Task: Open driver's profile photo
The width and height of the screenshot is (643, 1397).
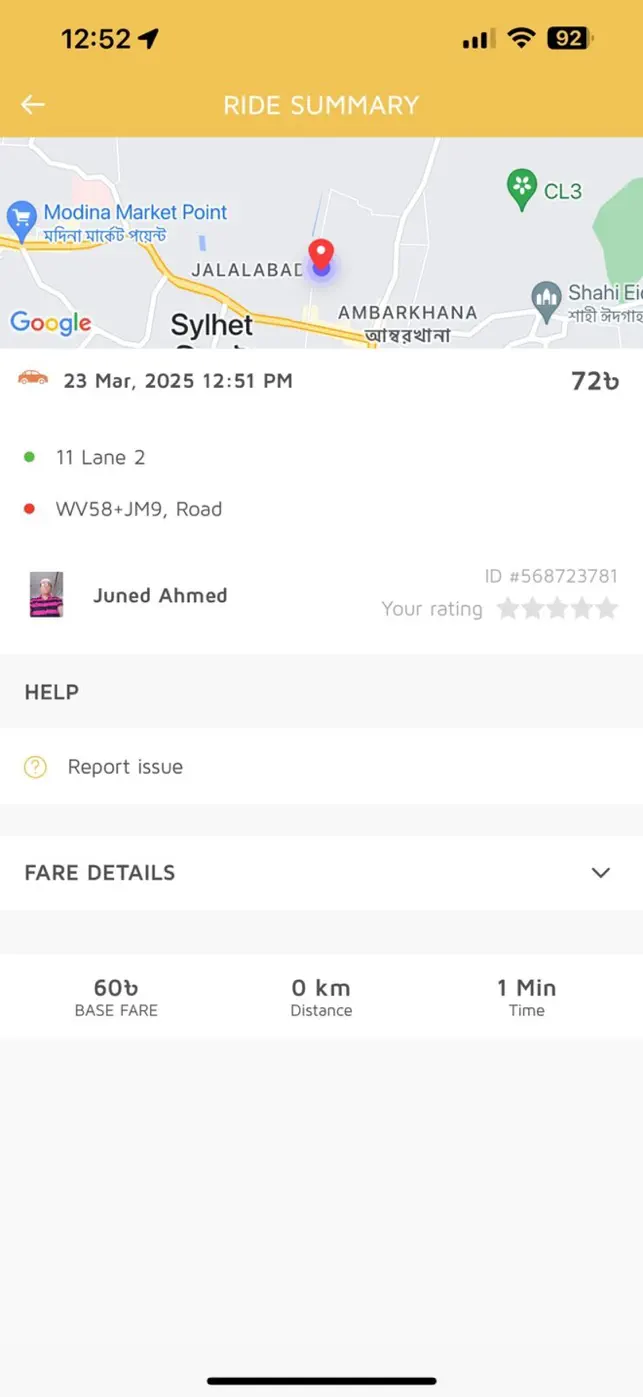Action: coord(46,595)
